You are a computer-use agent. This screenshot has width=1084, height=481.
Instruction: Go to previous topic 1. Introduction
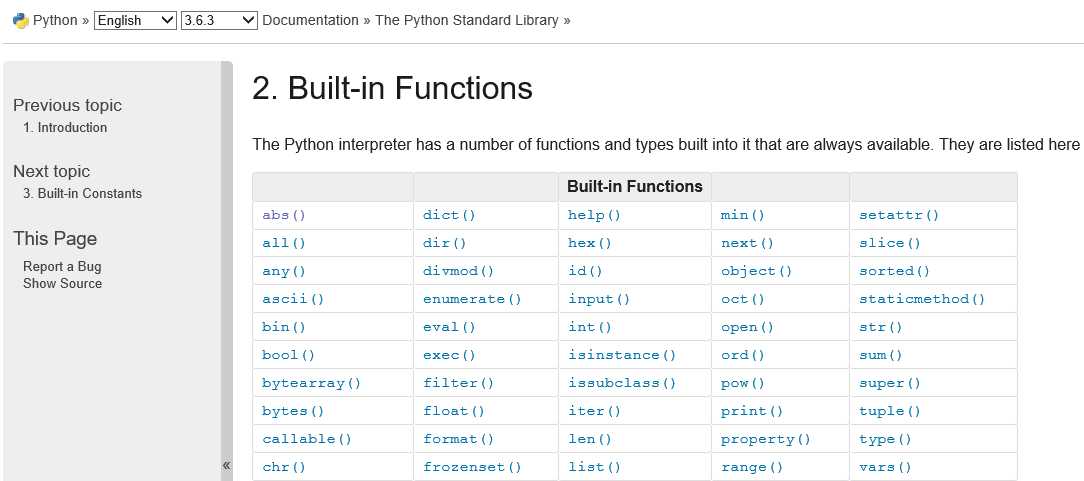pyautogui.click(x=65, y=127)
